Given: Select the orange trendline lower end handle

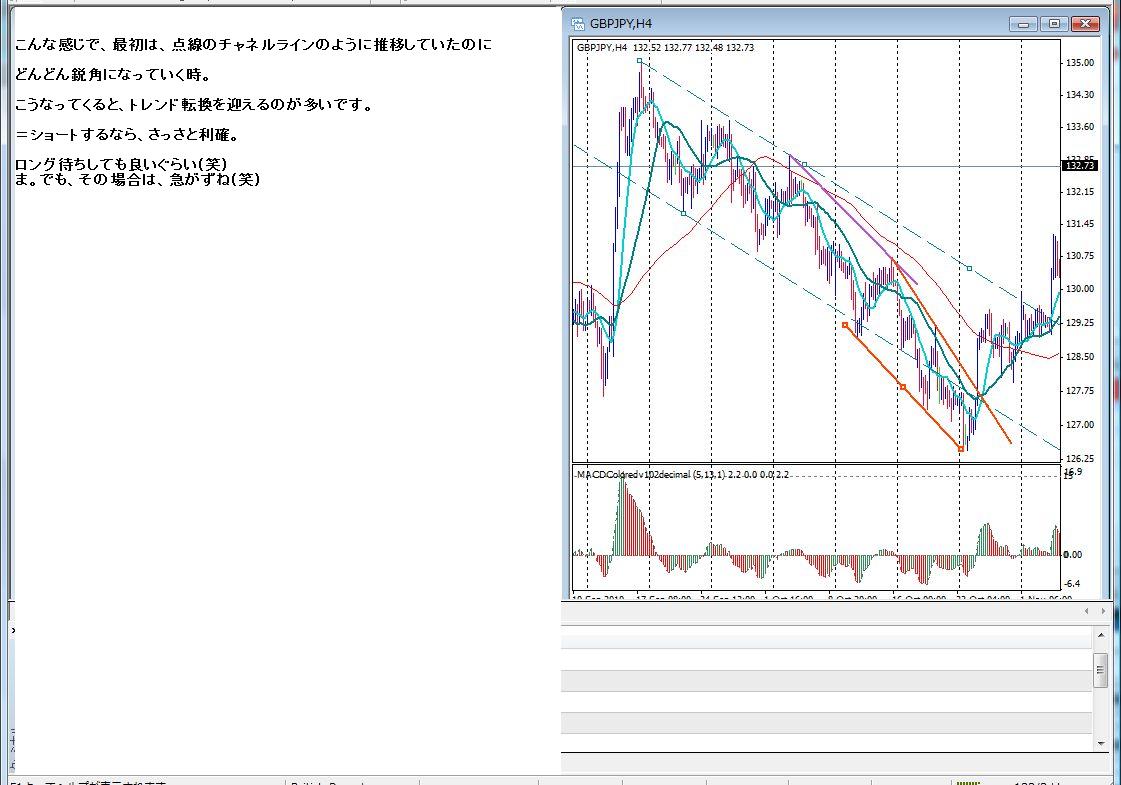Looking at the screenshot, I should pos(961,449).
